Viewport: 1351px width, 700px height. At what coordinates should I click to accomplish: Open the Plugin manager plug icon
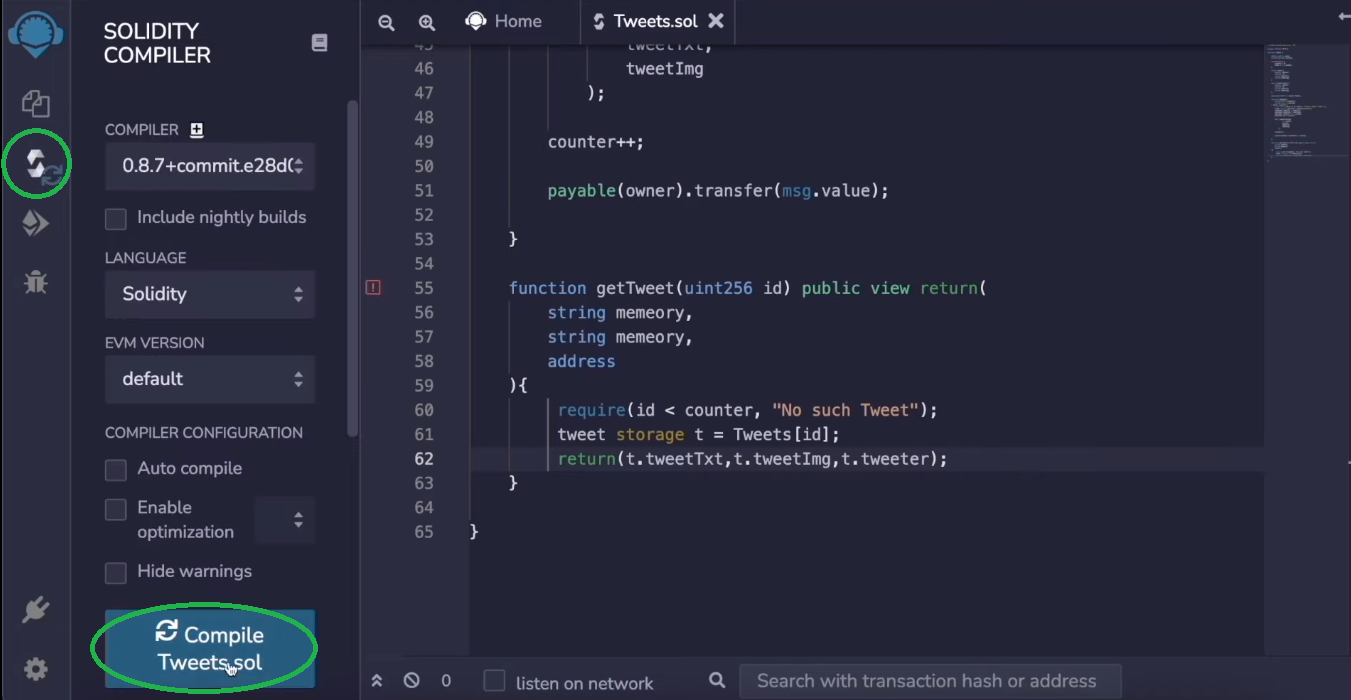tap(36, 608)
